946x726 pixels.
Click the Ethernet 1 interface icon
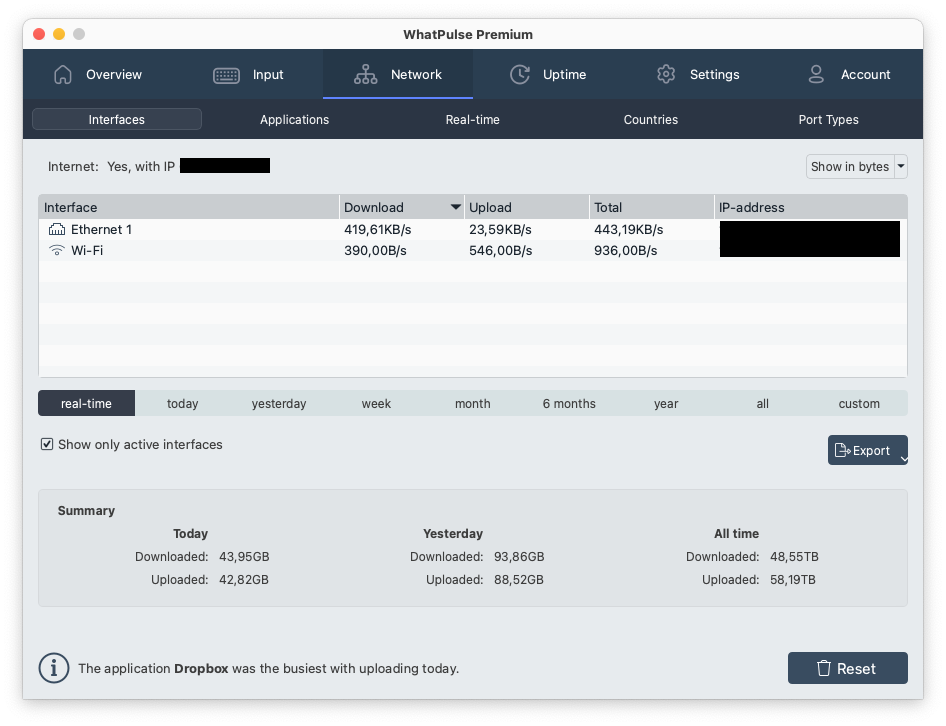coord(56,230)
